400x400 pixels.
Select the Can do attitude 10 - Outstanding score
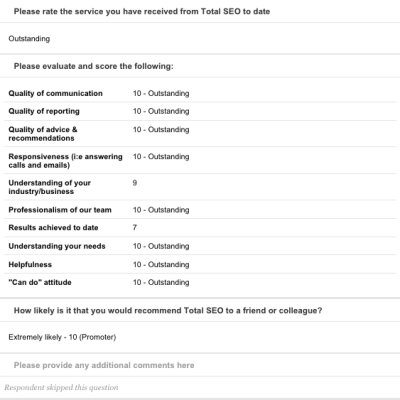(x=161, y=282)
